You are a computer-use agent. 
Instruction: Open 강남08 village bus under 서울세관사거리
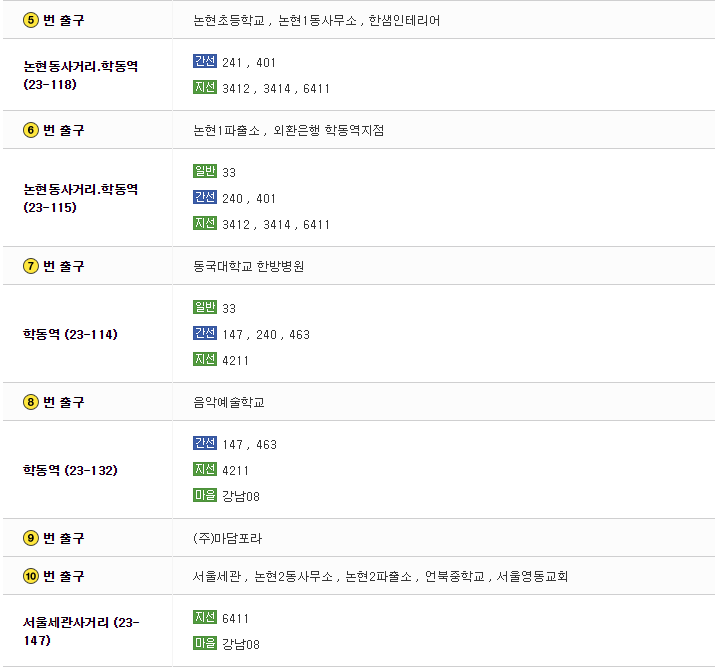click(241, 644)
